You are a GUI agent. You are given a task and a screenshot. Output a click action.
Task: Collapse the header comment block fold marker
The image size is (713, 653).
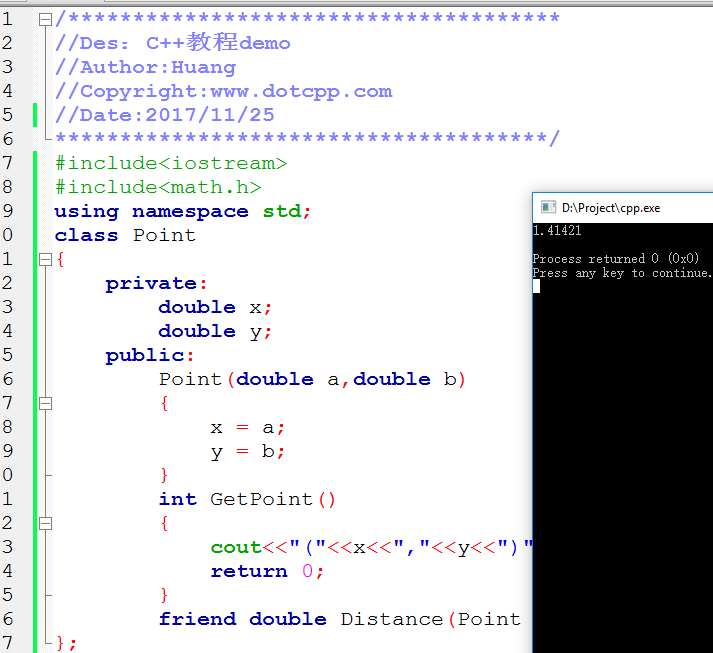coord(44,19)
